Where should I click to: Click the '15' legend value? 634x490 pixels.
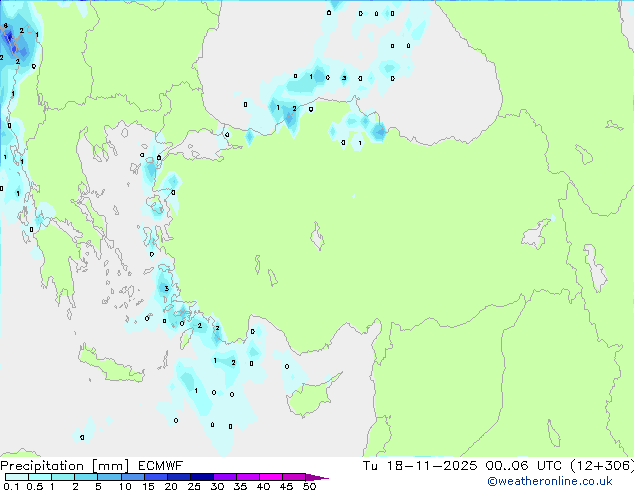click(x=148, y=486)
